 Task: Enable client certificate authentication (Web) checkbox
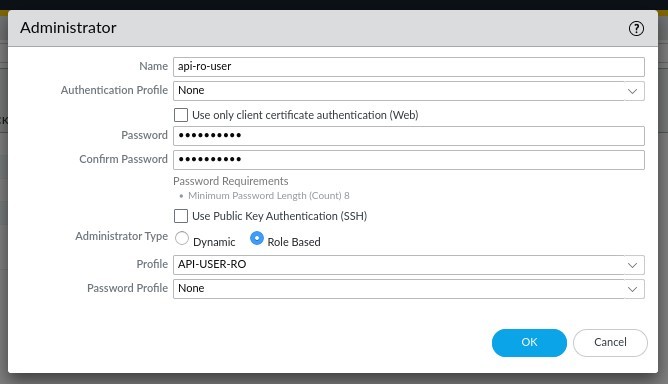pos(181,115)
